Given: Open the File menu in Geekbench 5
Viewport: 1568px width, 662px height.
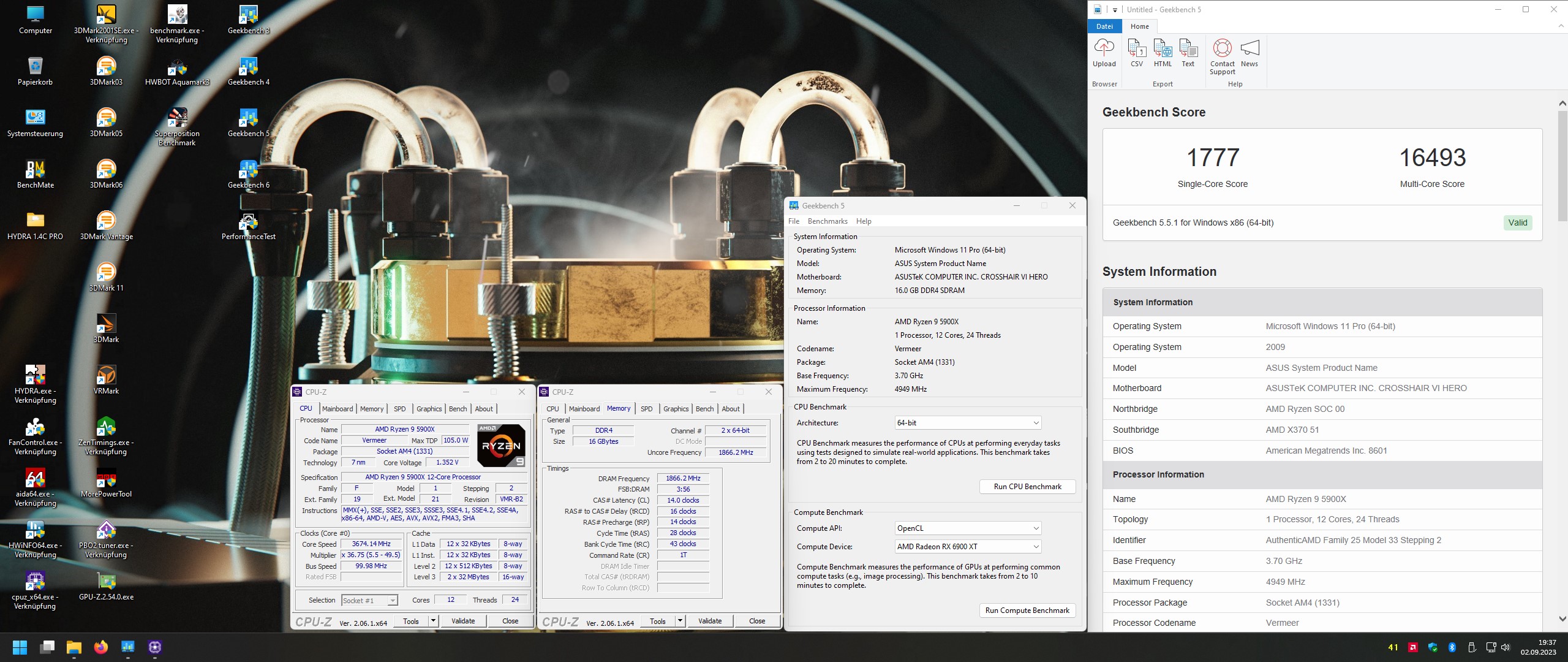Looking at the screenshot, I should pos(794,221).
